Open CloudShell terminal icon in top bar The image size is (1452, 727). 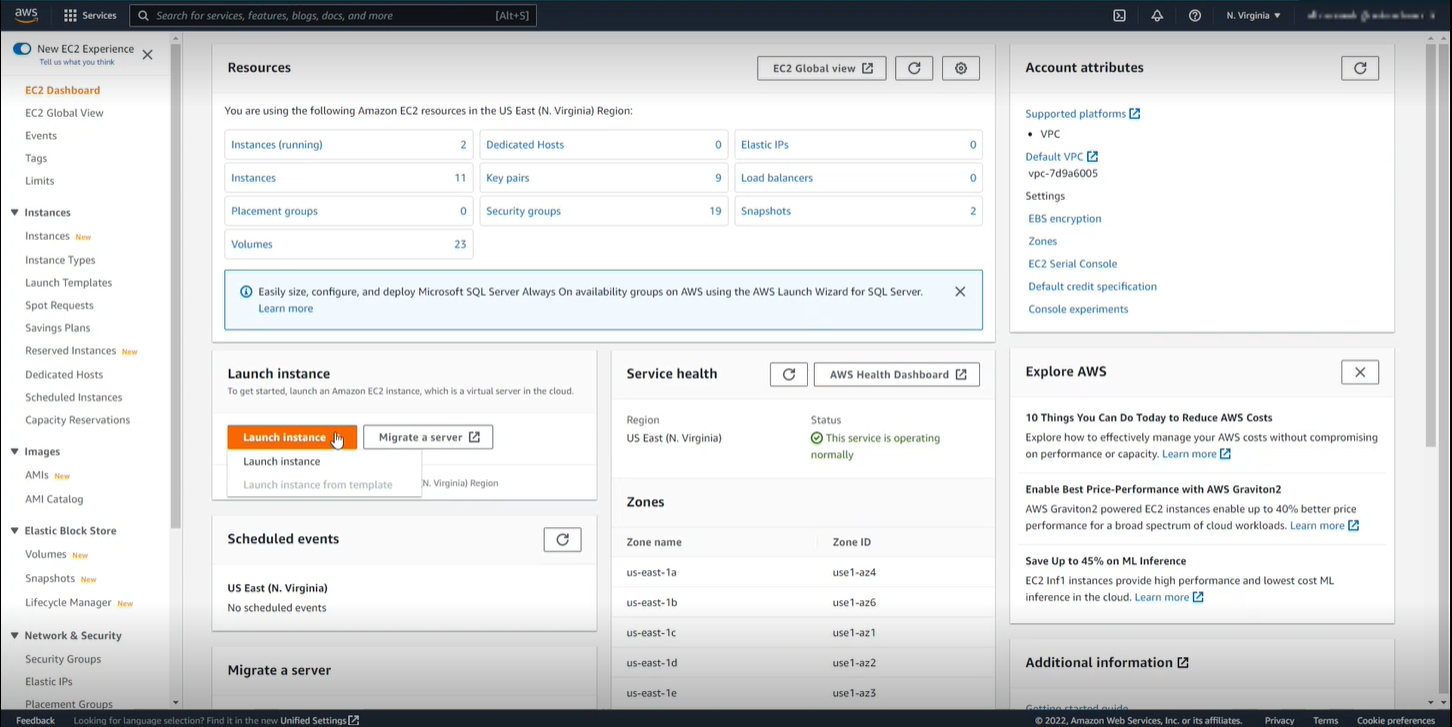point(1119,15)
